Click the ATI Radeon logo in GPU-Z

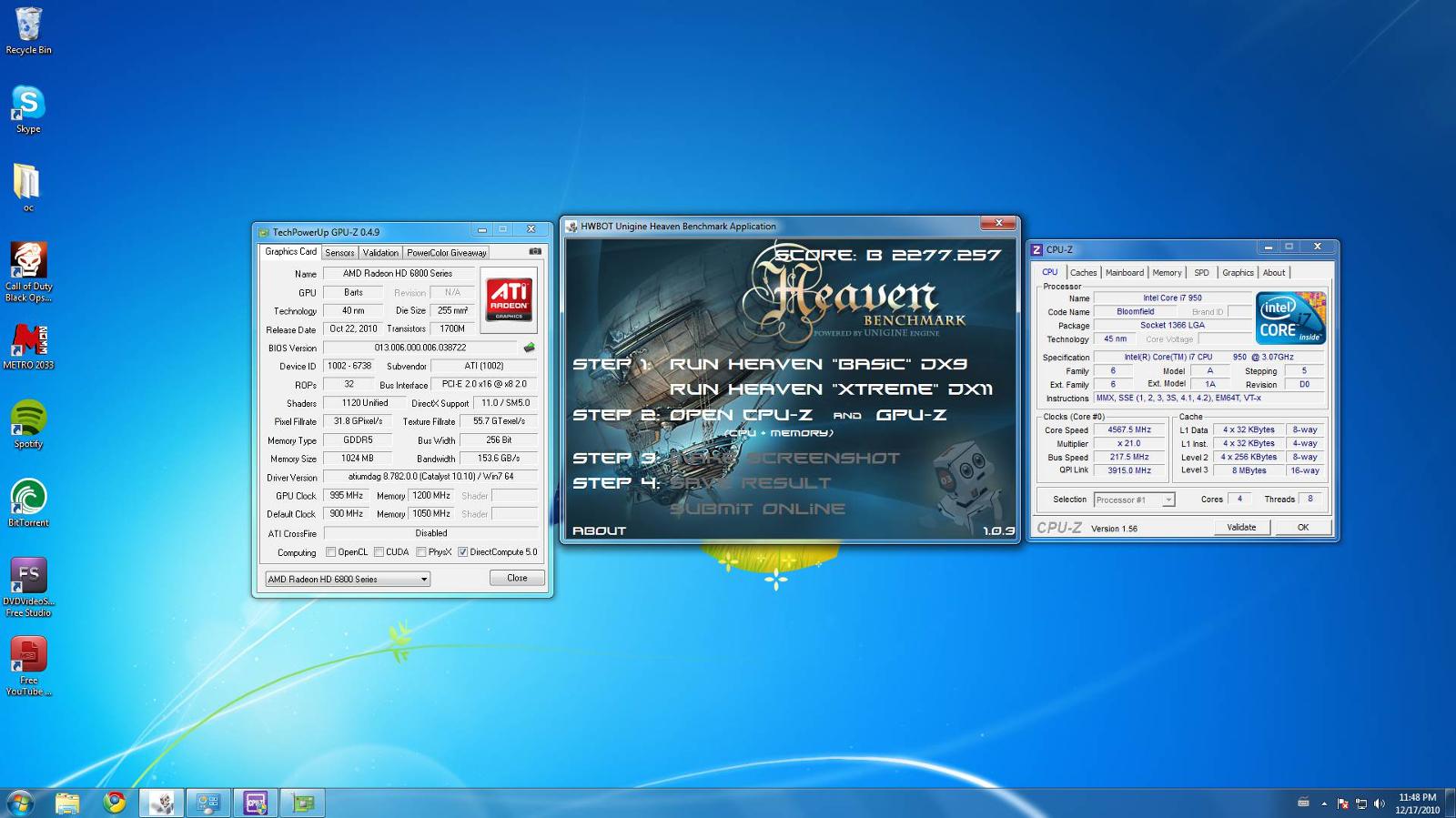[509, 299]
